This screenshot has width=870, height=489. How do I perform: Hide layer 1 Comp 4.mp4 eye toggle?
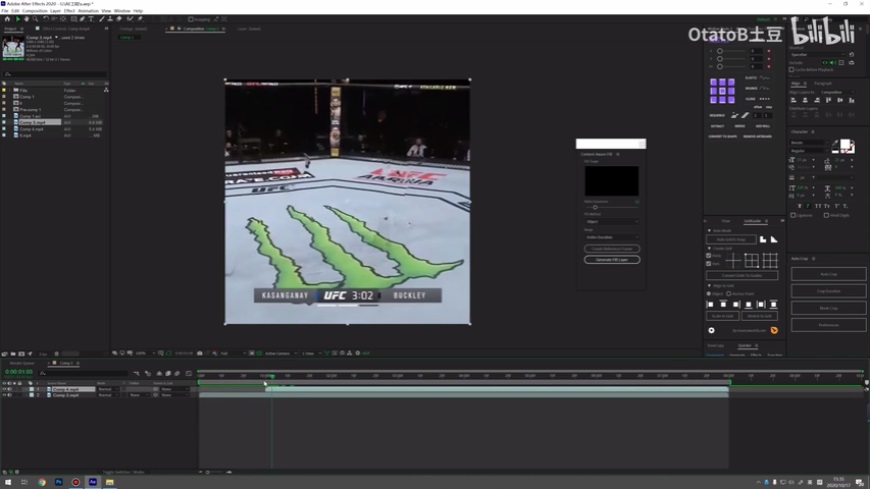[x=4, y=389]
